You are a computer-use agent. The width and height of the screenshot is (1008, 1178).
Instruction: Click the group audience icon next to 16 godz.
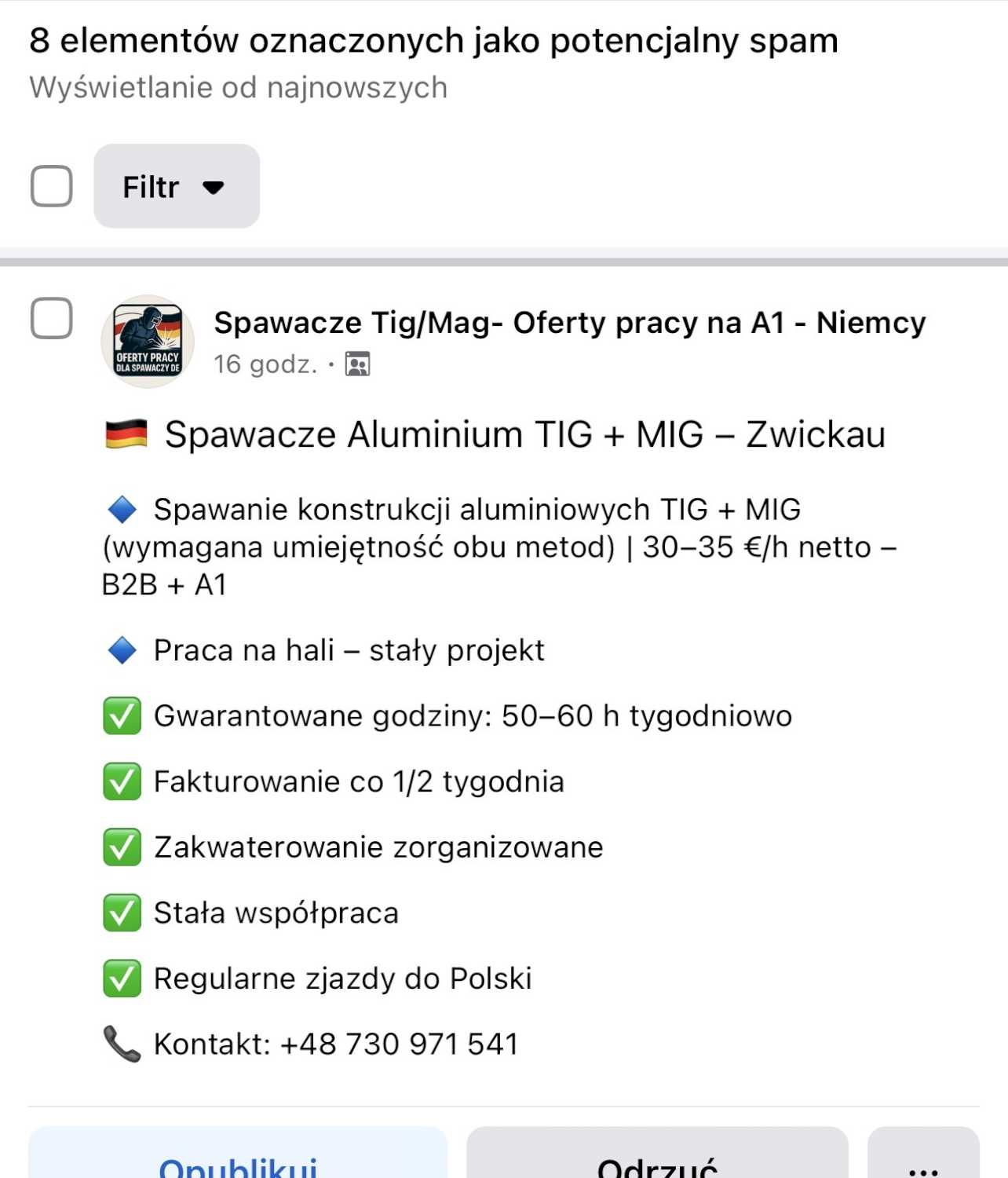(x=358, y=364)
